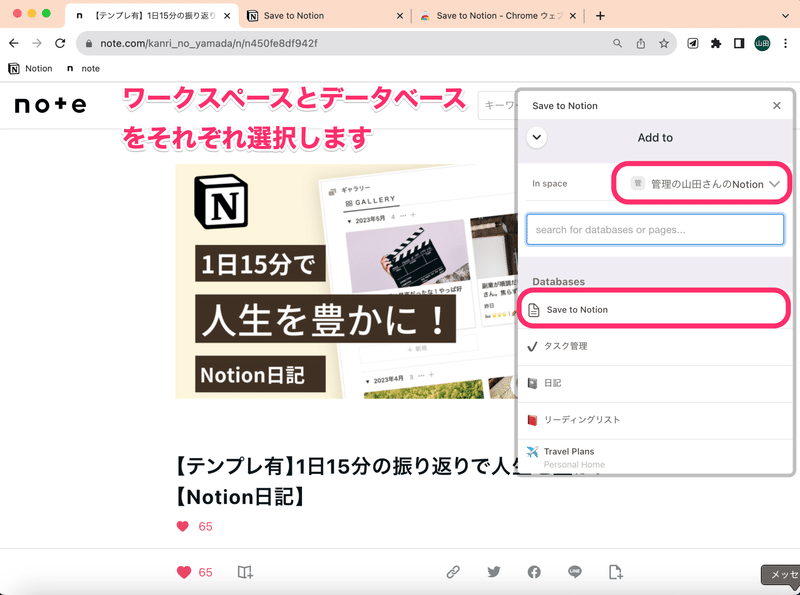The image size is (800, 595).
Task: Close the 1日15分の振り返り tab
Action: click(x=227, y=16)
